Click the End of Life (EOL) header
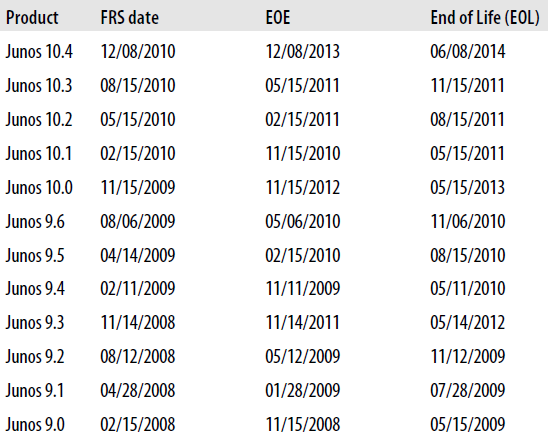The image size is (548, 436). pyautogui.click(x=485, y=17)
